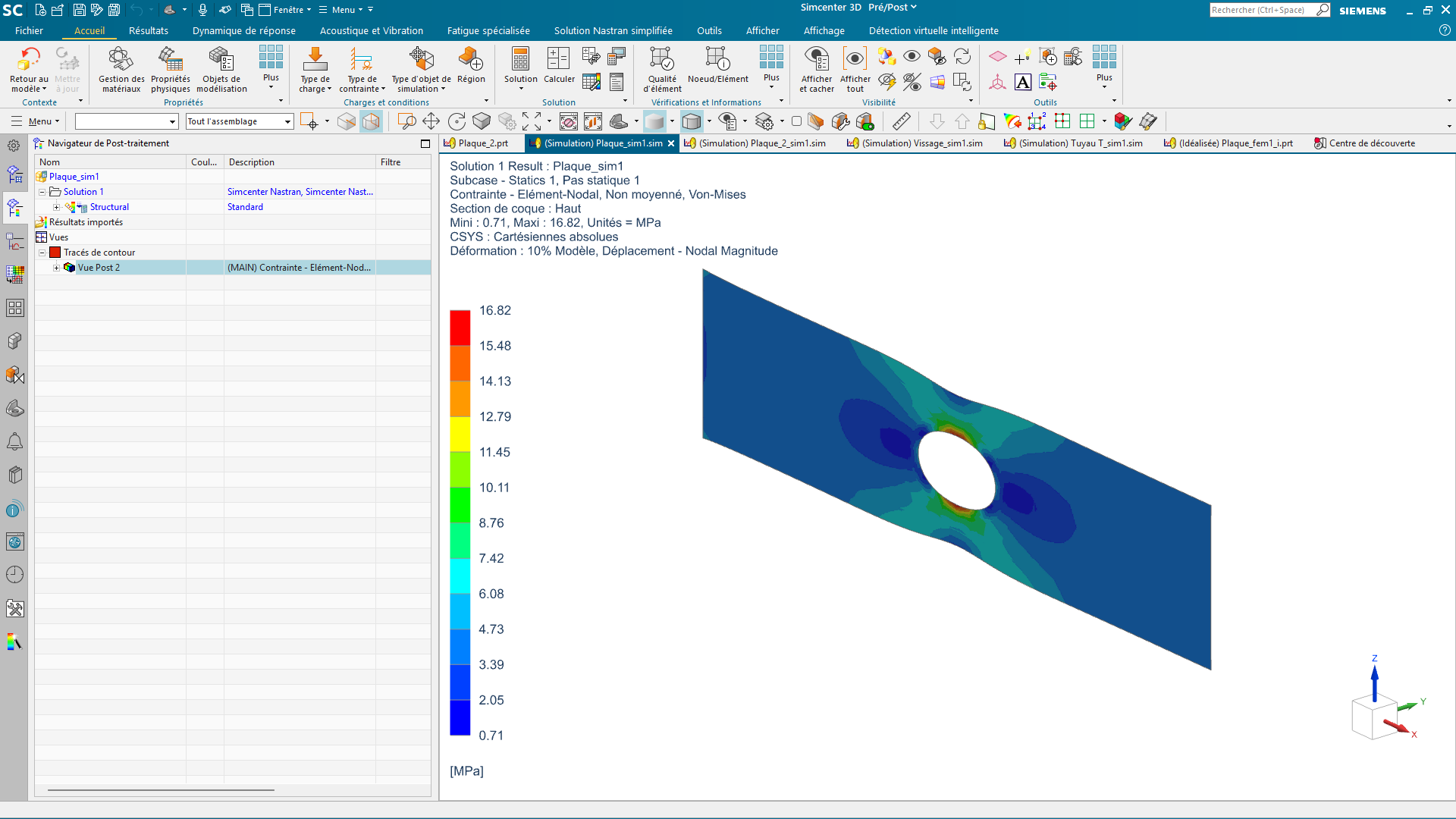Maximize the Post-traitement navigator panel
1456x819 pixels.
pos(425,143)
